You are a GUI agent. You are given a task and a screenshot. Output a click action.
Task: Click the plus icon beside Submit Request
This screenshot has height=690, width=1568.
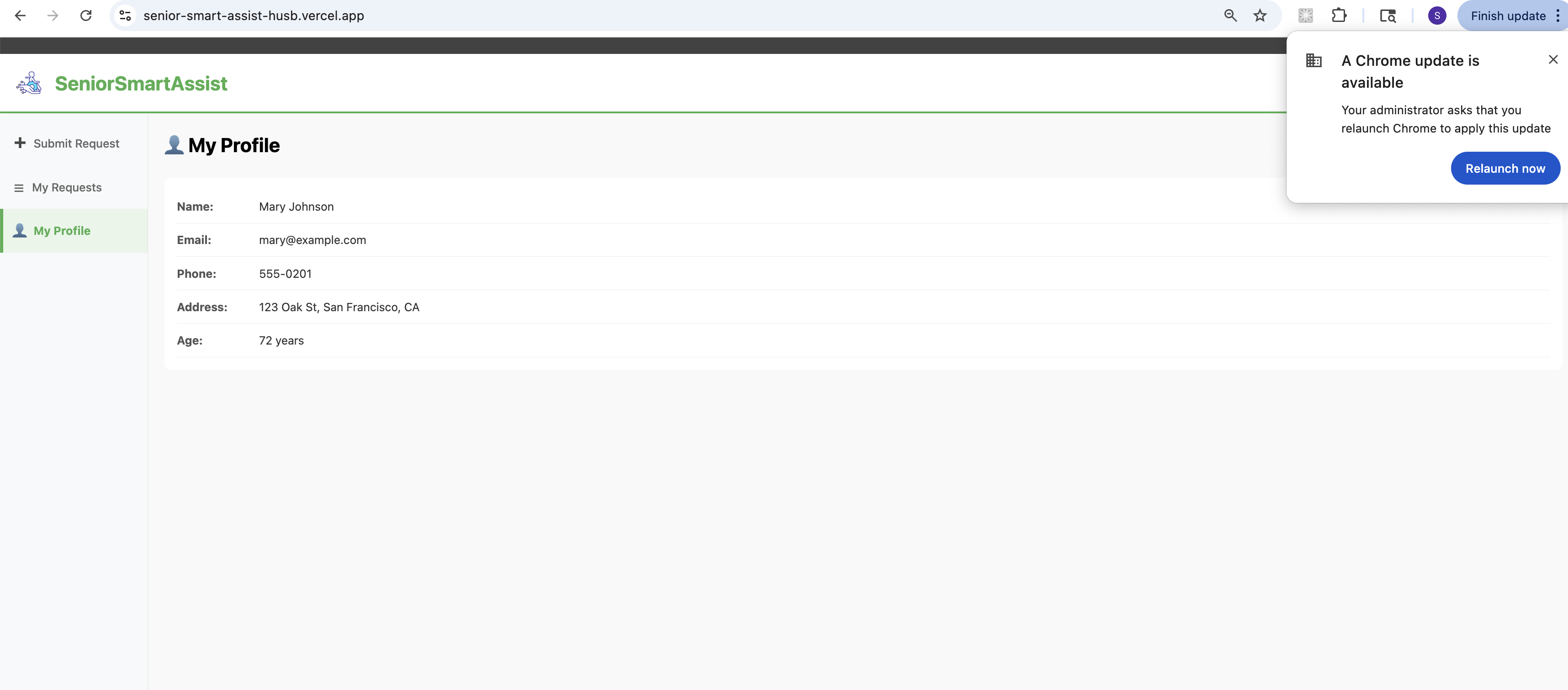(20, 143)
